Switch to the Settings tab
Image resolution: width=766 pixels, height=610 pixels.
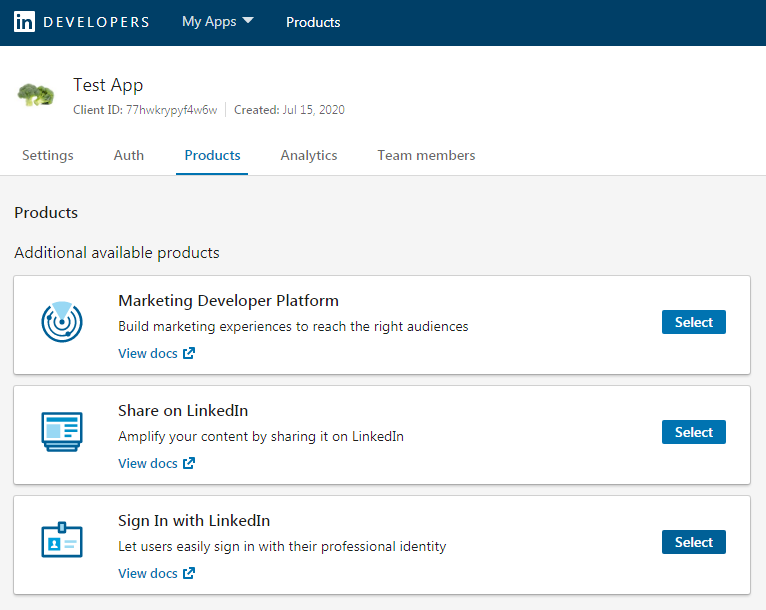(x=48, y=155)
